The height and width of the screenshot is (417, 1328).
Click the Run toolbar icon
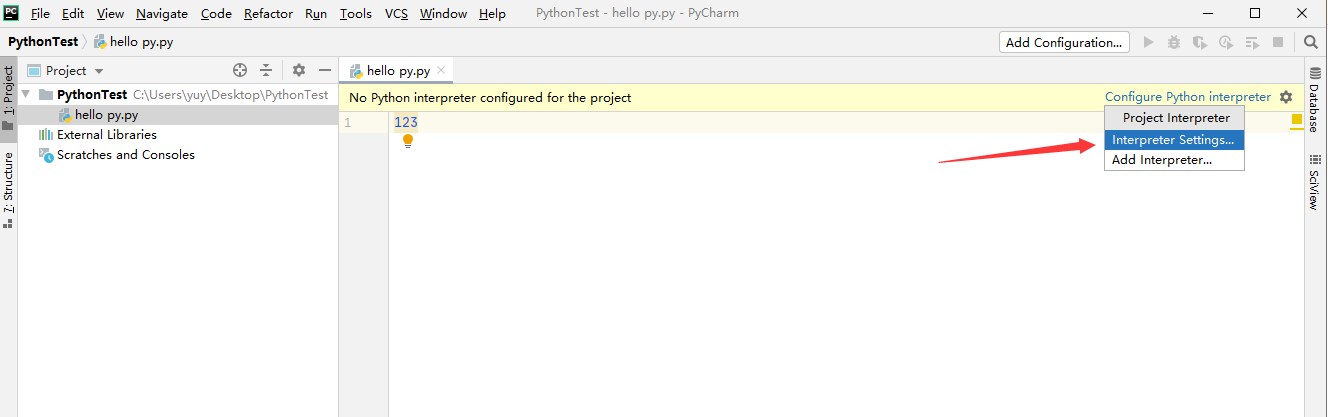coord(1148,42)
